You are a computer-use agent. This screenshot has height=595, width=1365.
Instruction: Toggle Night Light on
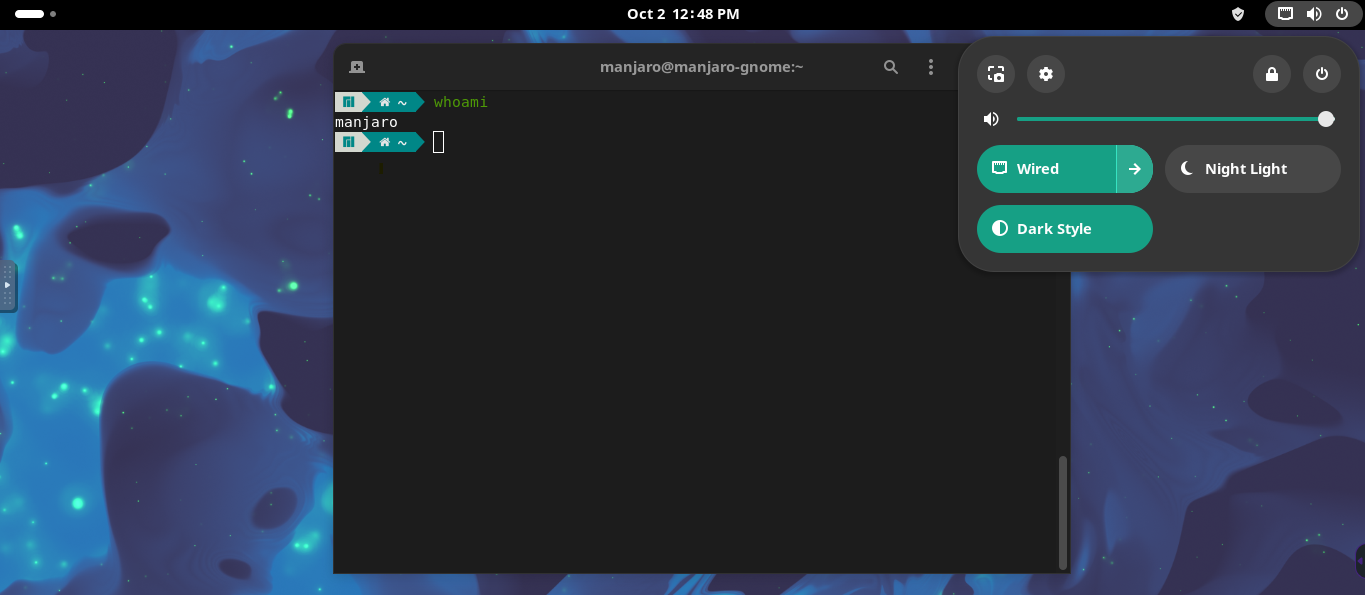(x=1252, y=168)
